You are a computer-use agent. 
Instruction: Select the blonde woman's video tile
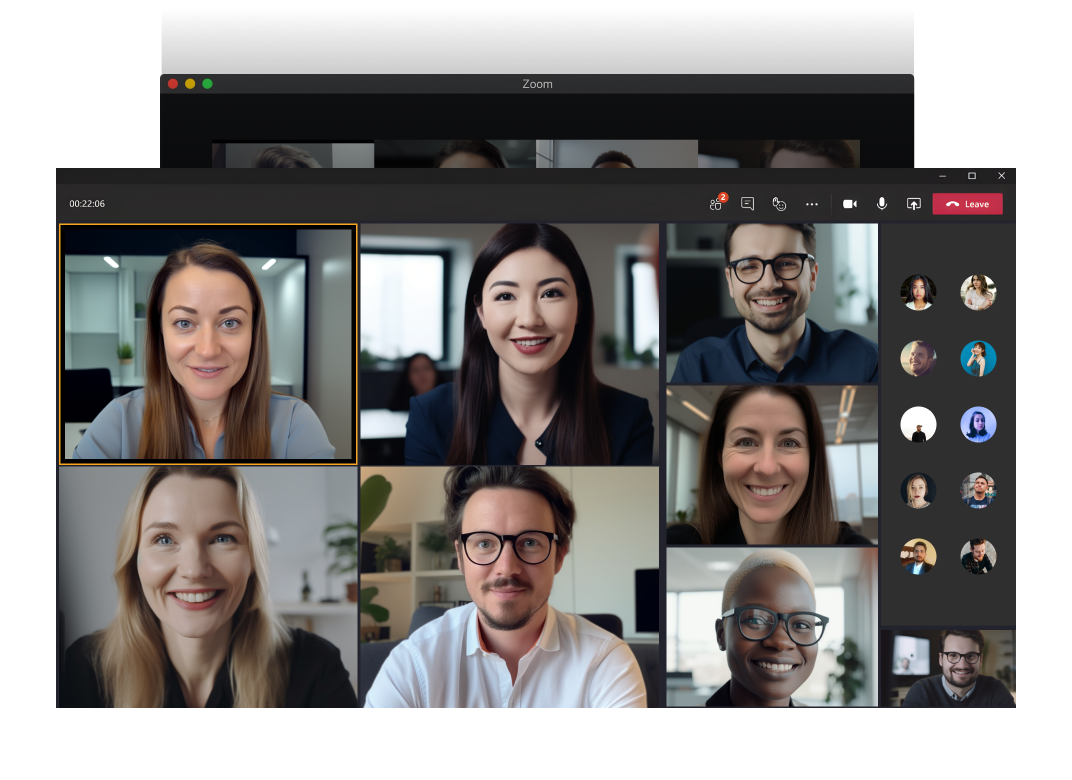pyautogui.click(x=208, y=587)
